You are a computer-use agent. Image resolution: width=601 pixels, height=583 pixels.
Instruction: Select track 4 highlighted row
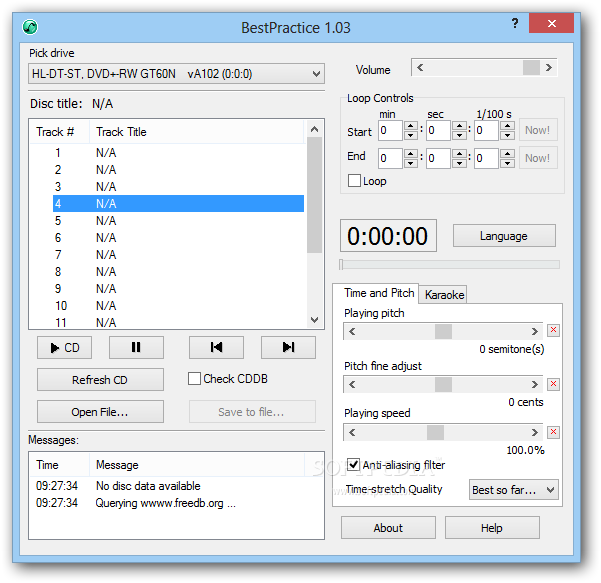point(178,204)
